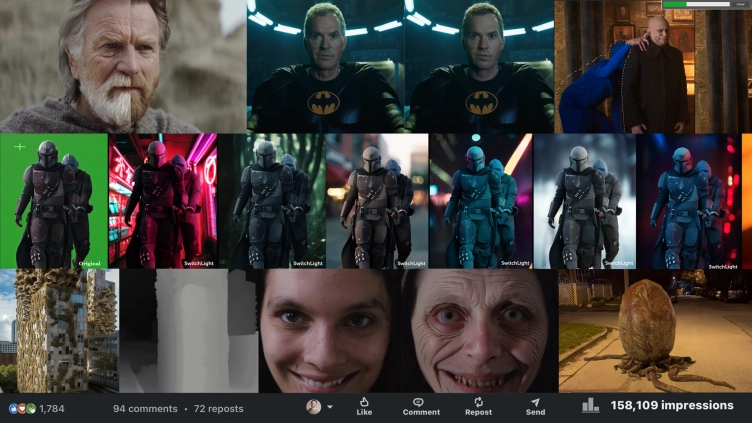Screen dimensions: 752x423
Task: Select the left Batman image
Action: point(325,66)
